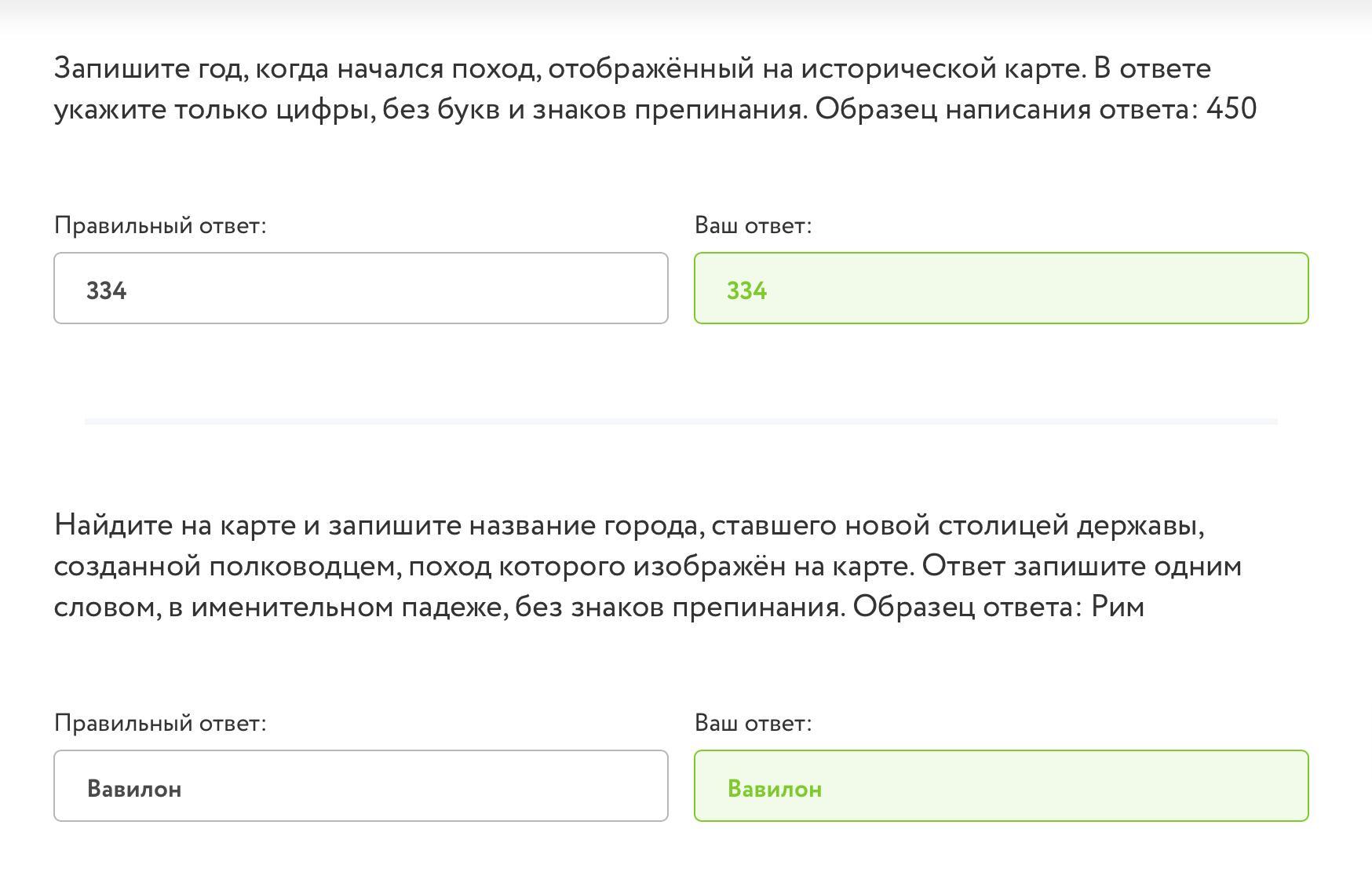Click the sample answer word 'Рим'
Viewport: 1372px width, 887px height.
[1118, 607]
